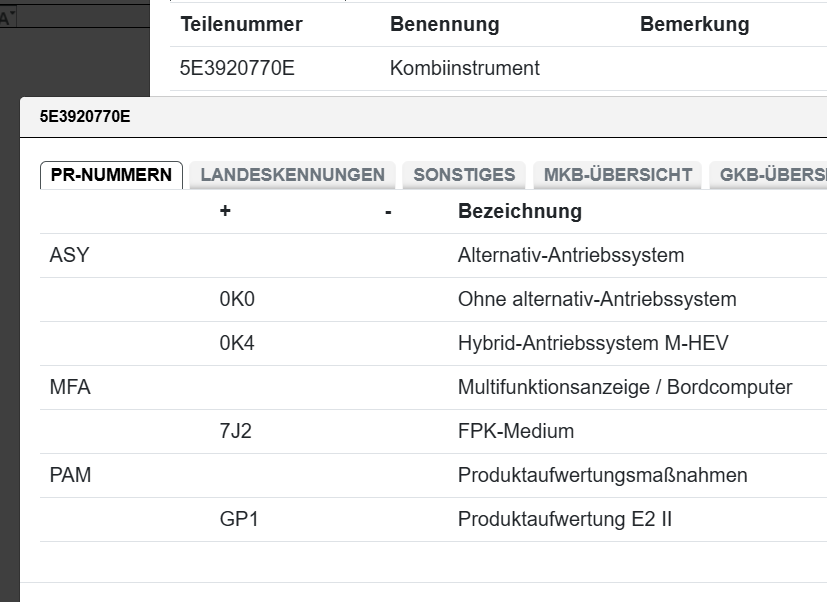827x602 pixels.
Task: Click the Teilenummer column header
Action: pos(241,25)
